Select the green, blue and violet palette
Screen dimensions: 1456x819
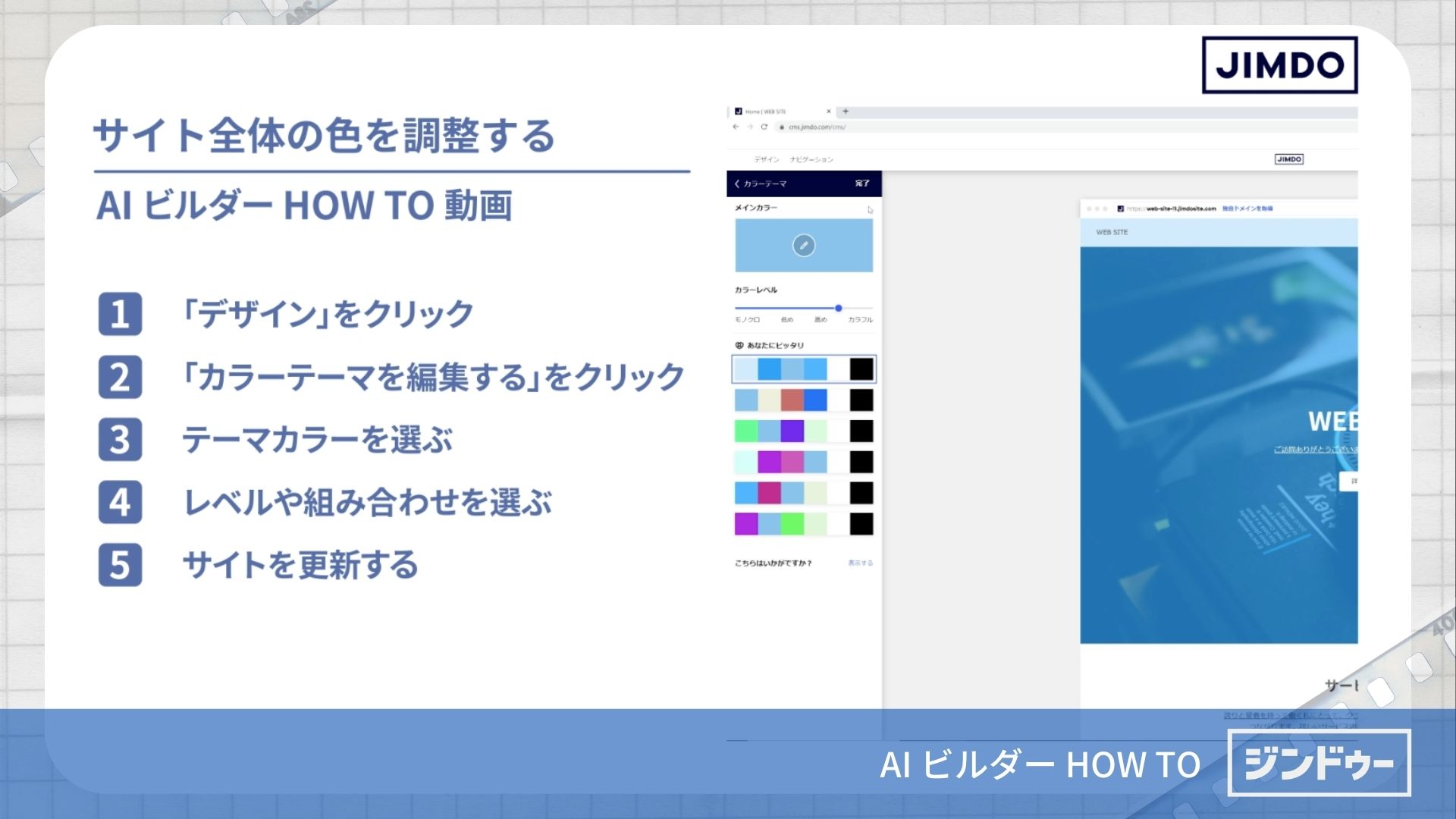(x=804, y=431)
